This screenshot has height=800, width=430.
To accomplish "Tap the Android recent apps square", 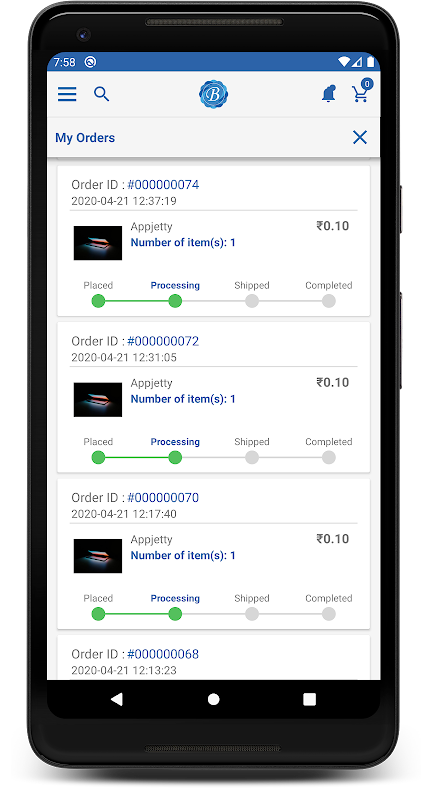I will tap(309, 699).
